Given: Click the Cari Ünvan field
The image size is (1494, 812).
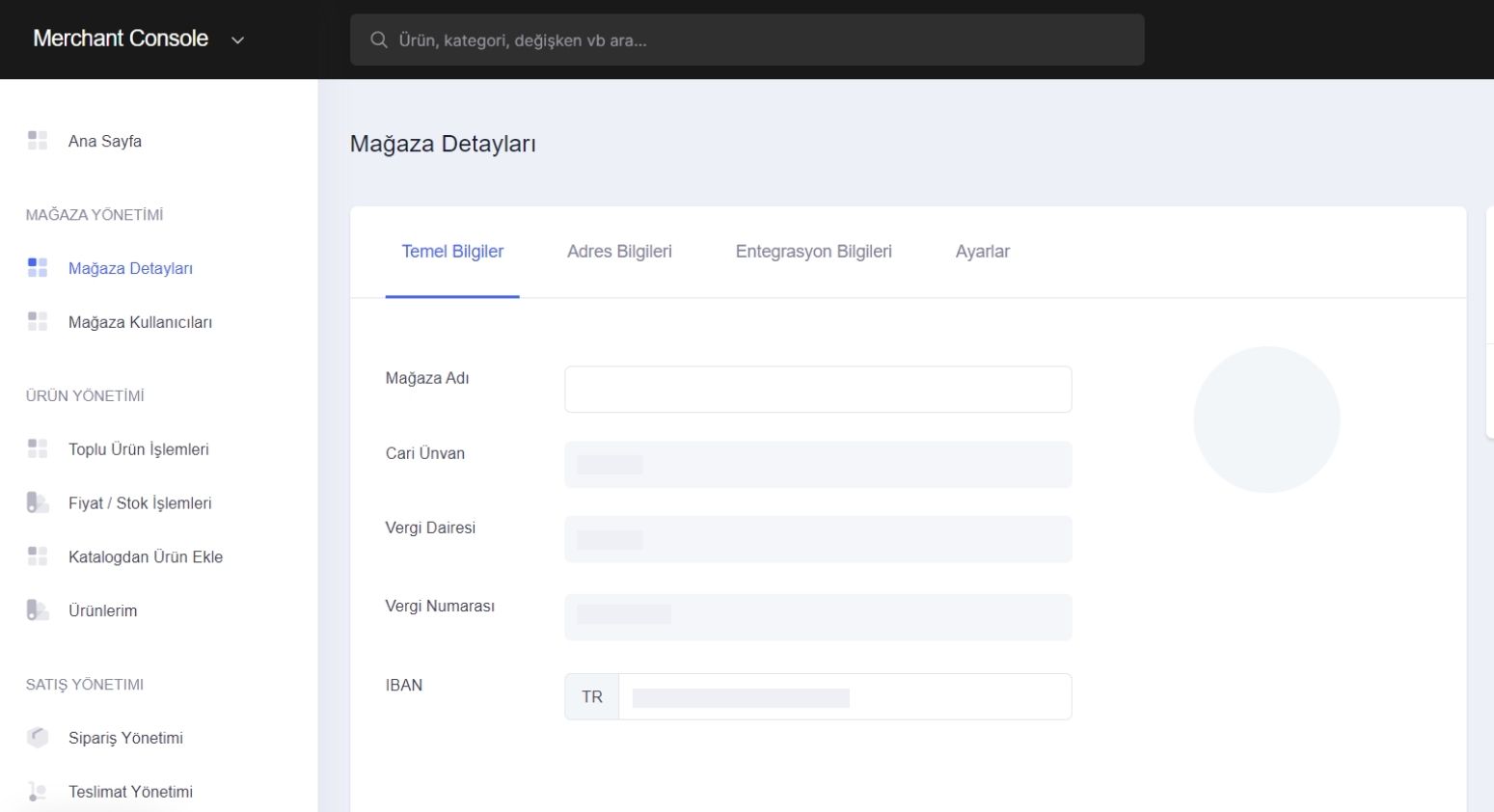Looking at the screenshot, I should click(x=818, y=465).
